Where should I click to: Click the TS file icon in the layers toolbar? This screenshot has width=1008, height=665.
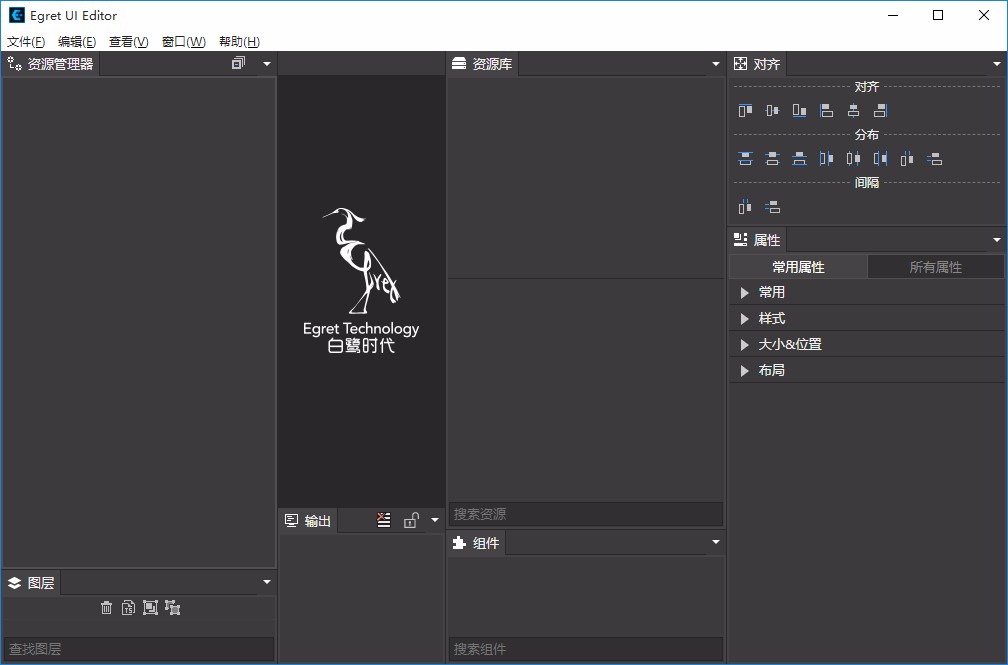(129, 607)
